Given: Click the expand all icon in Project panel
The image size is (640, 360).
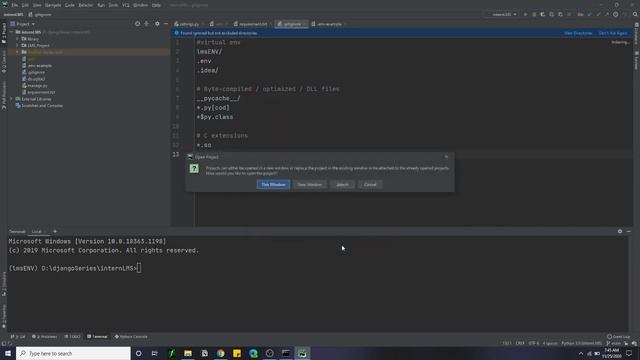Looking at the screenshot, I should click(x=147, y=24).
